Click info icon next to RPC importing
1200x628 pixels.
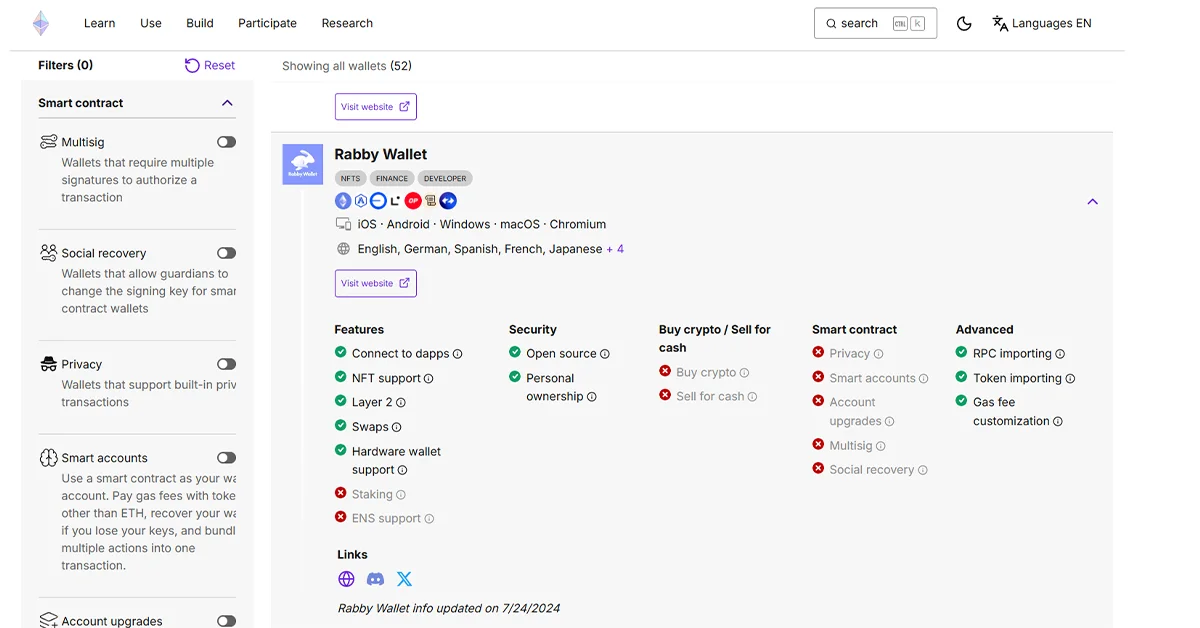pos(1060,354)
